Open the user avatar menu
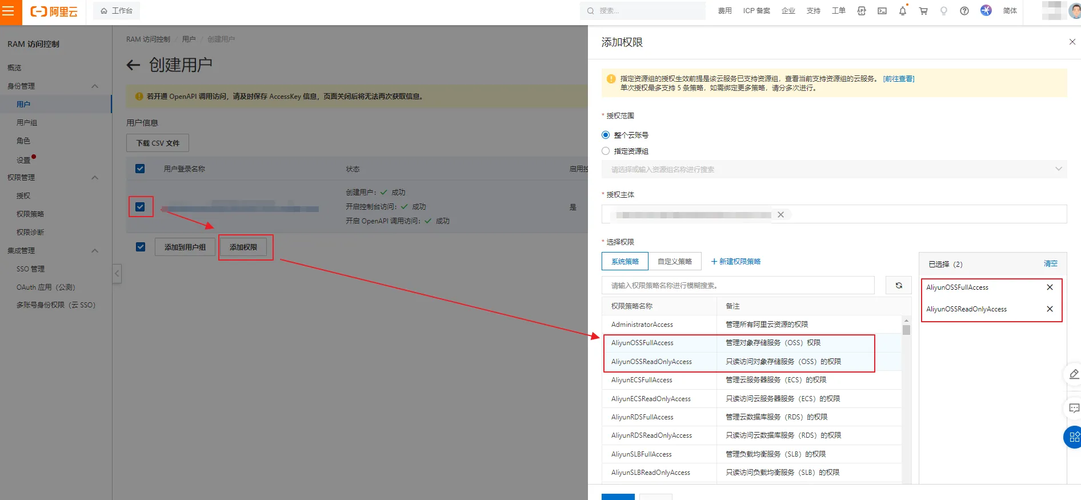 tap(1074, 11)
